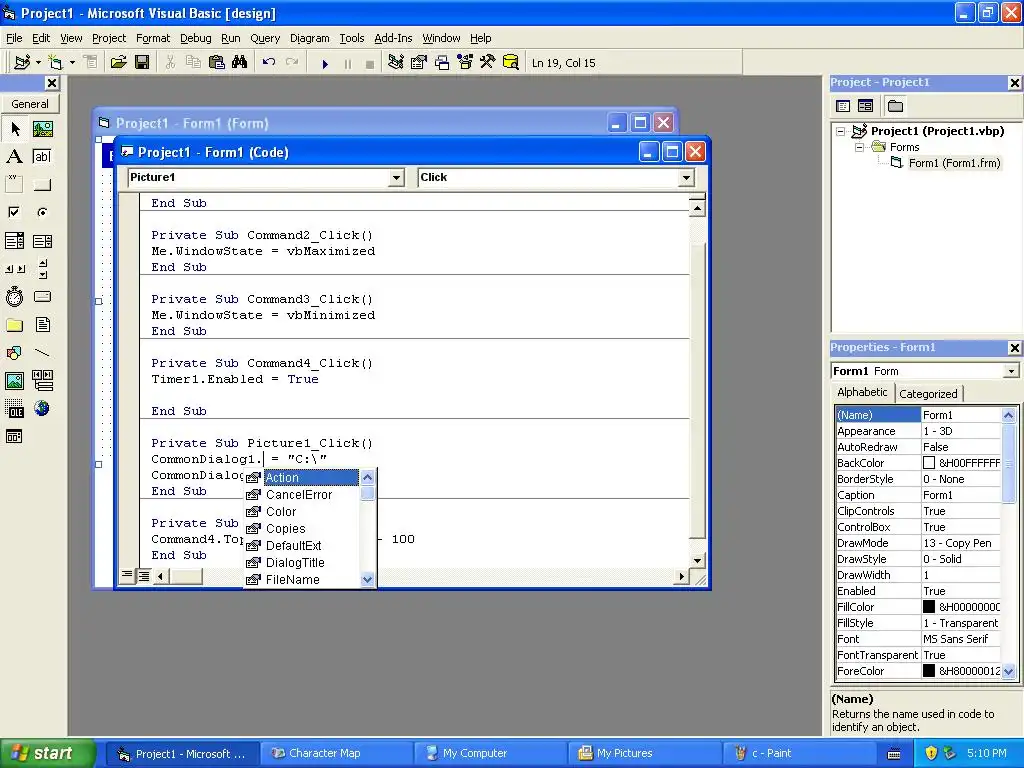Select the OptionButton control in the toolbox

click(42, 212)
